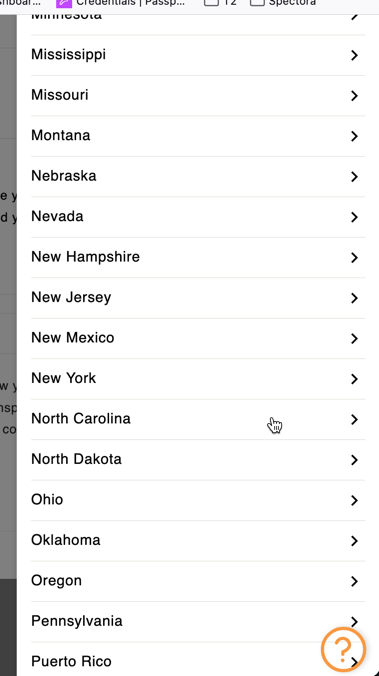
Task: Open the orange help question mark button
Action: tap(343, 650)
